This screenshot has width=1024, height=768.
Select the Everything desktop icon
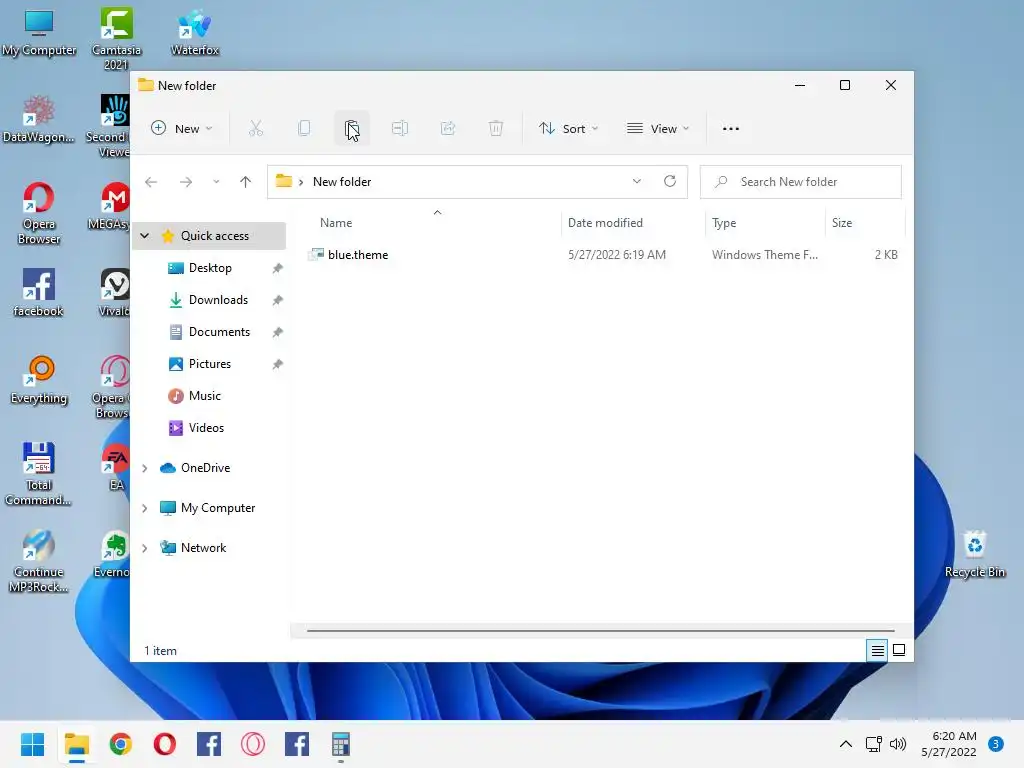(39, 381)
